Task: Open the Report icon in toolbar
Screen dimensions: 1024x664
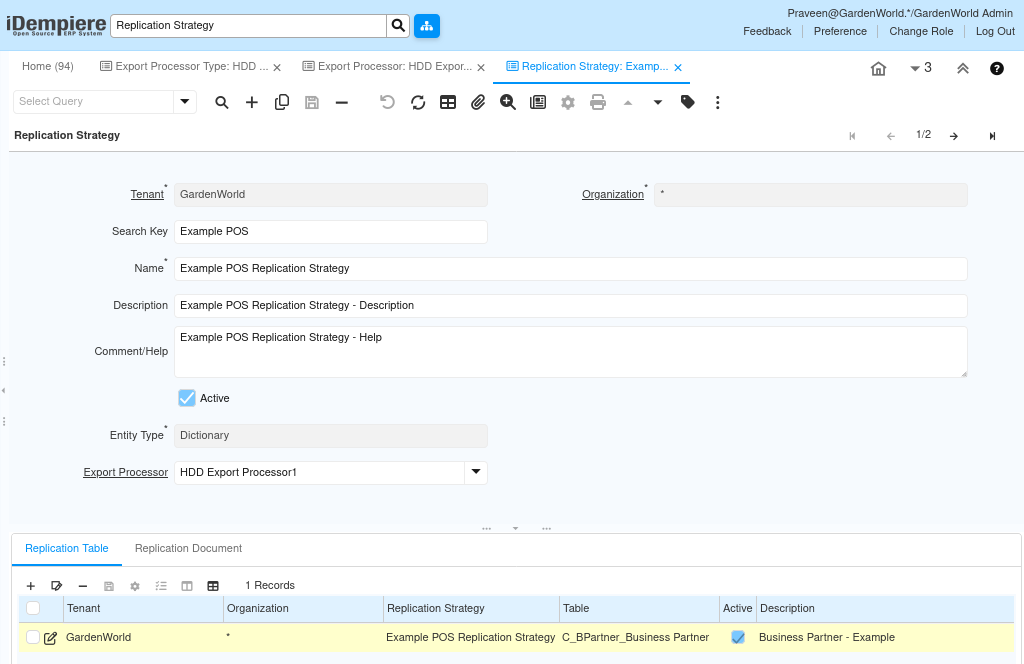Action: pos(538,103)
